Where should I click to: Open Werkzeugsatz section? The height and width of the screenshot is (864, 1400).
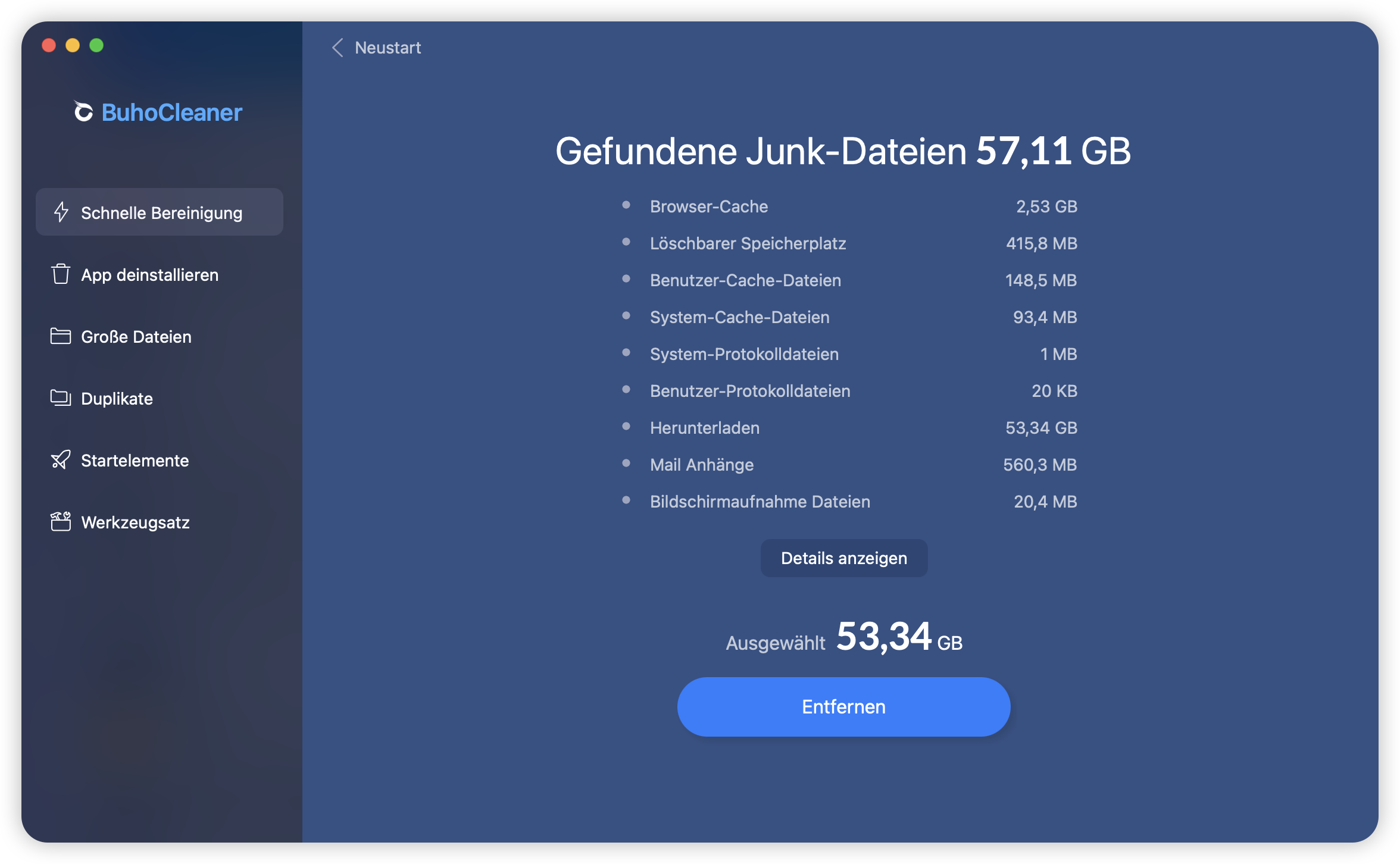point(160,522)
